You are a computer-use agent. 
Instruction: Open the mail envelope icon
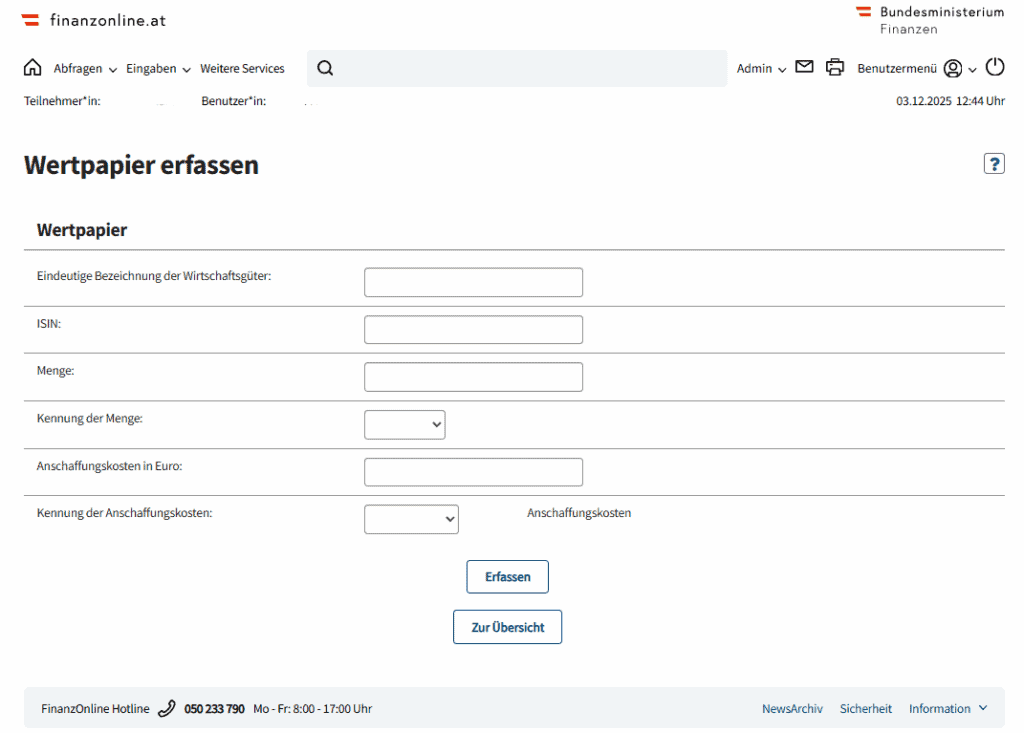(804, 67)
